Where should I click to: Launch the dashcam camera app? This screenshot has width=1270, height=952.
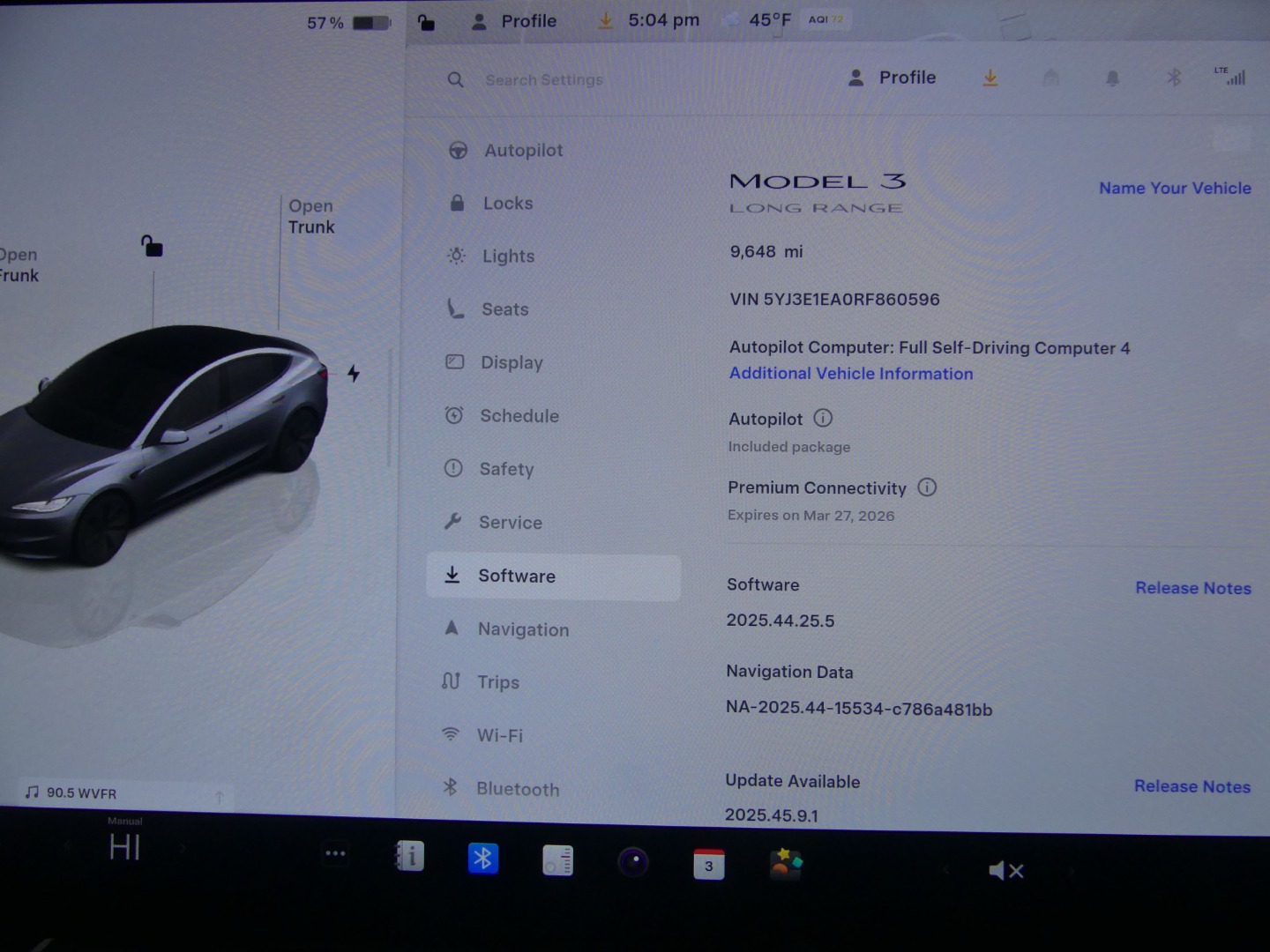pyautogui.click(x=633, y=862)
